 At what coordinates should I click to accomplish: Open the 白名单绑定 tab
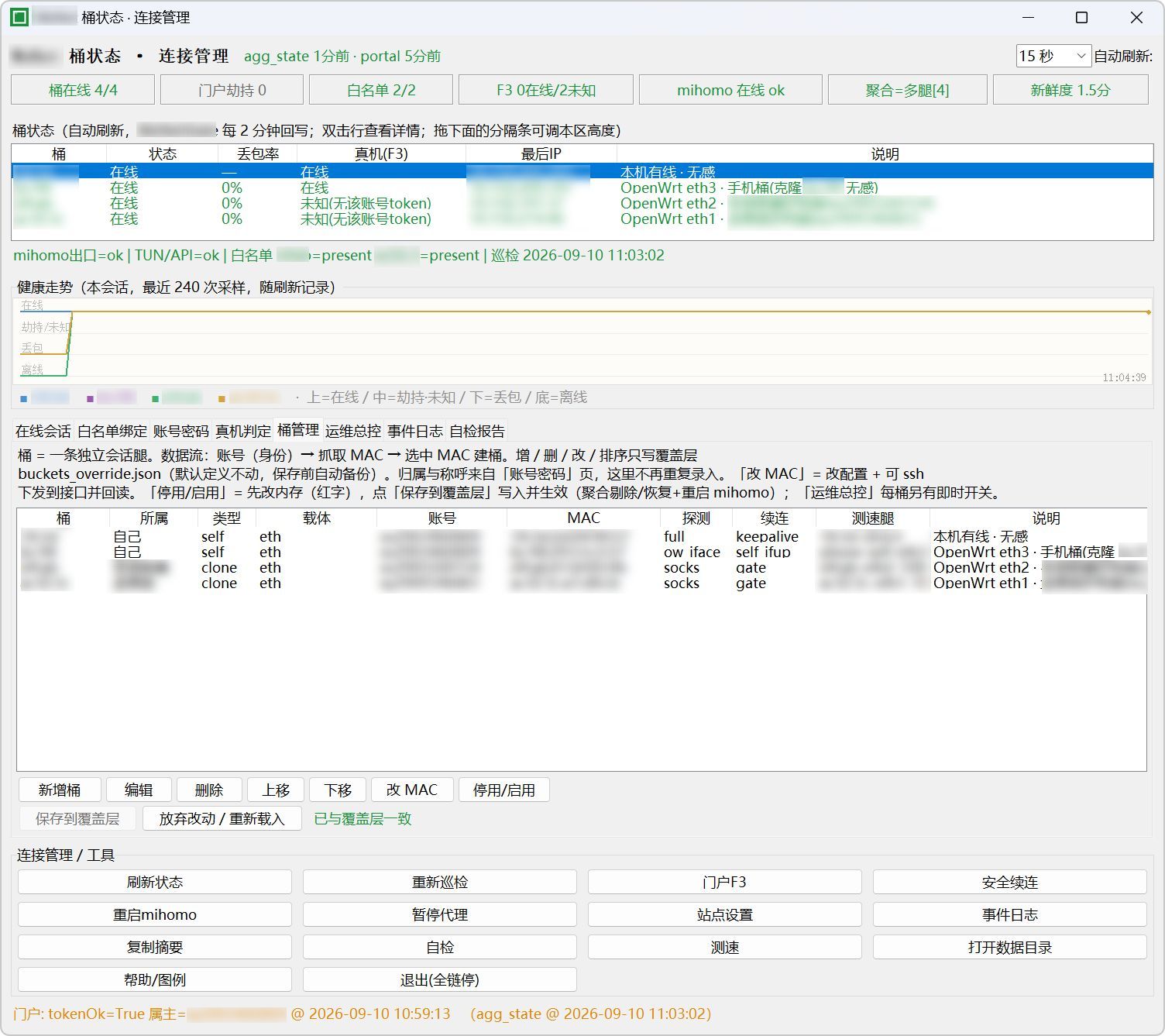point(112,431)
